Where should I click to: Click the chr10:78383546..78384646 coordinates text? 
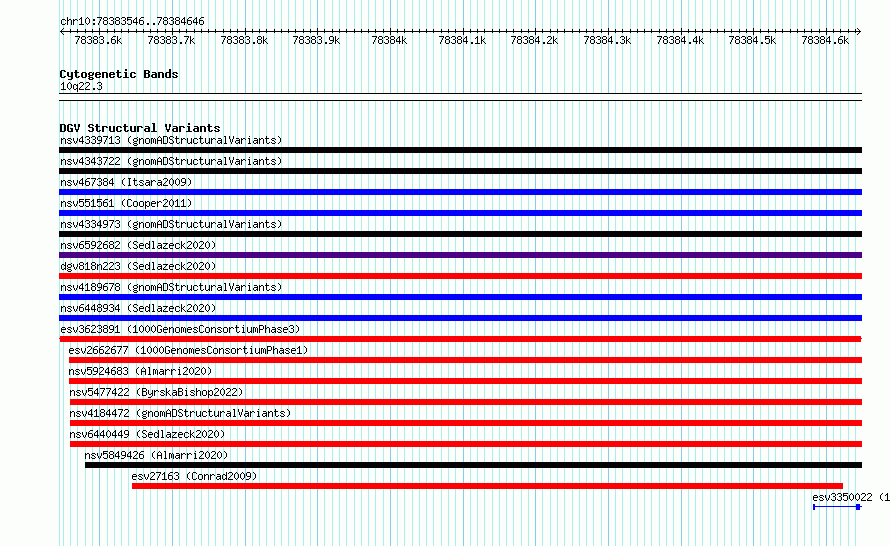[x=132, y=22]
